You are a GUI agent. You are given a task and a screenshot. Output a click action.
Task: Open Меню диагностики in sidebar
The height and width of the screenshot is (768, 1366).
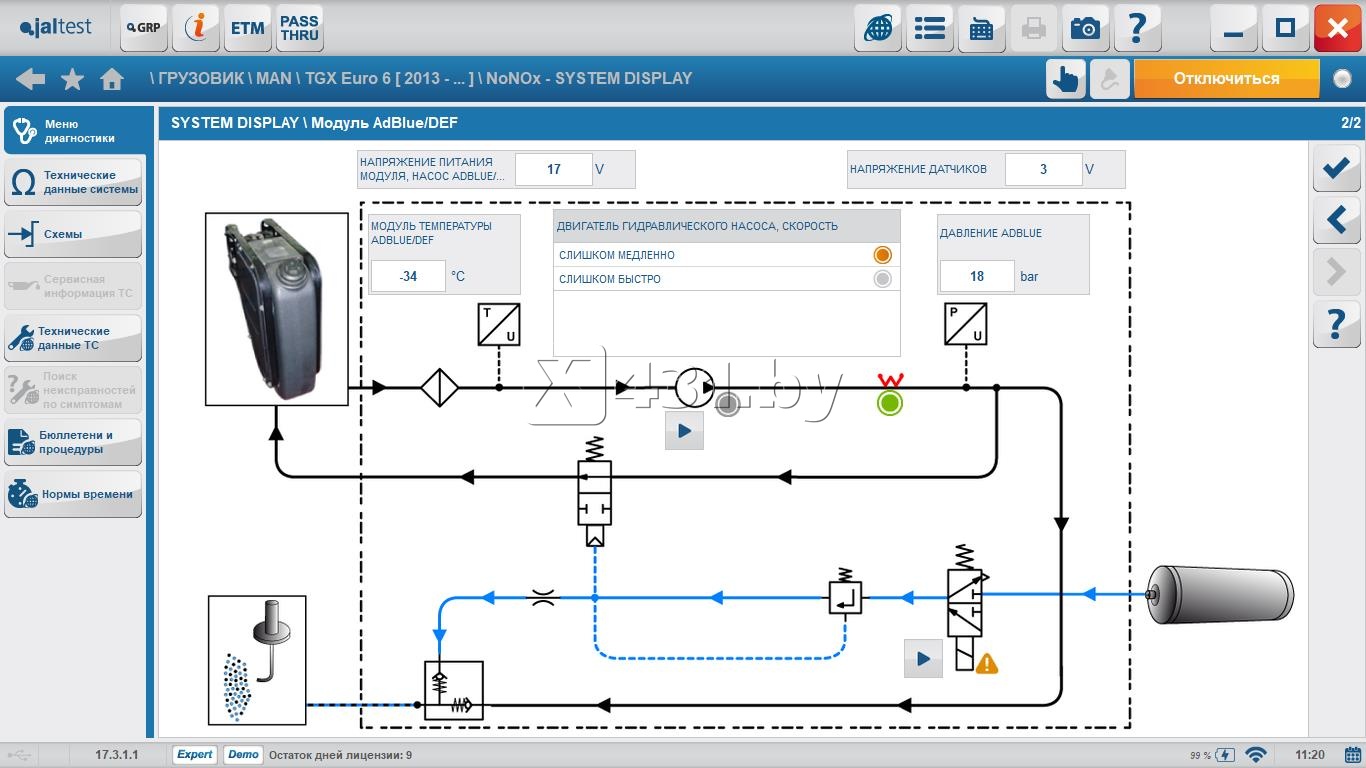pyautogui.click(x=74, y=131)
